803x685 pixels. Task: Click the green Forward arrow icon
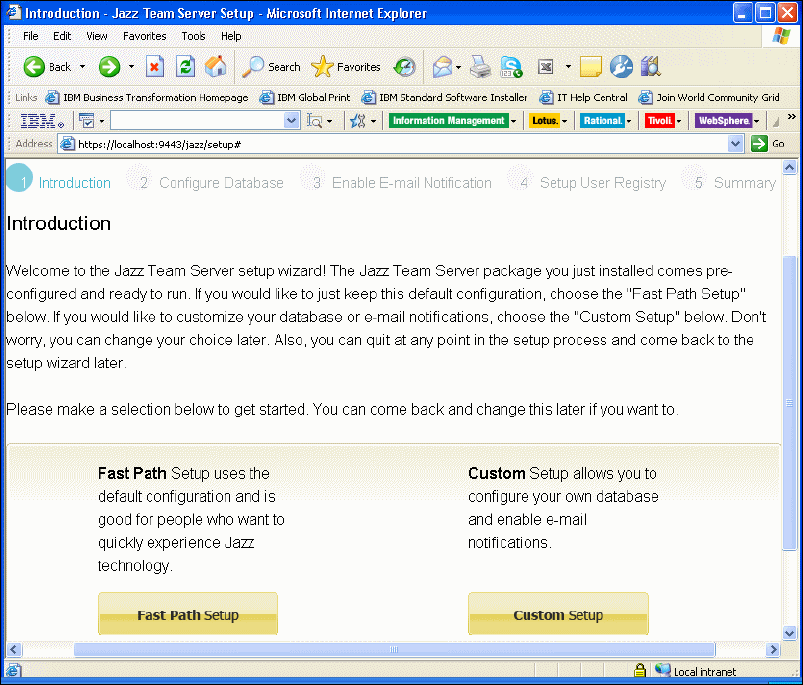[x=109, y=67]
